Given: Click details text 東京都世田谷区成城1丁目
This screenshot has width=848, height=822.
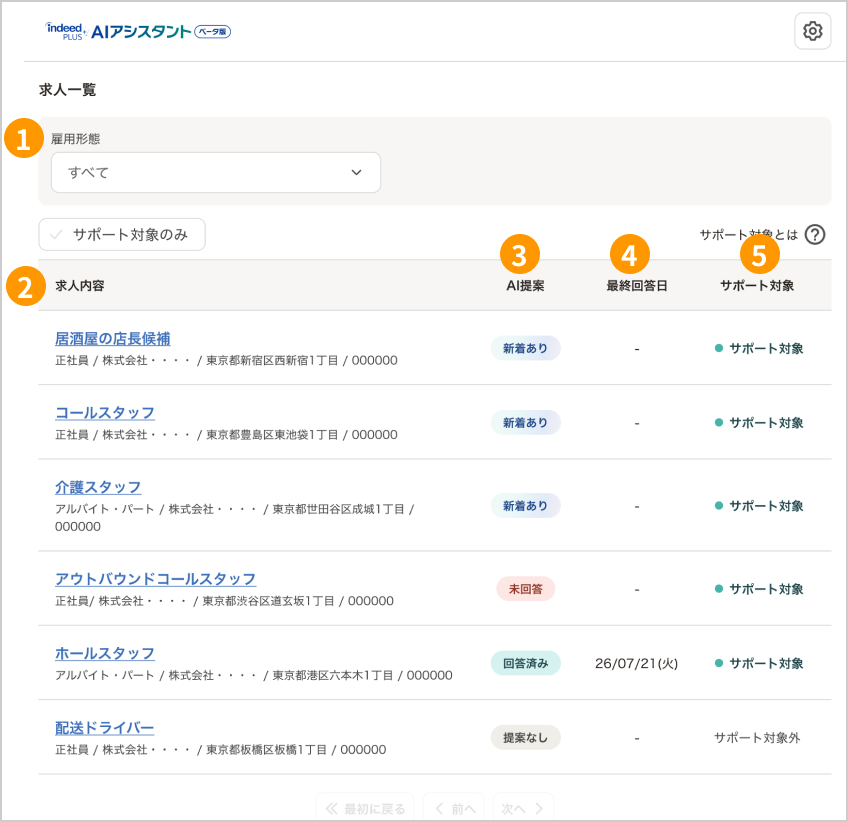Looking at the screenshot, I should coord(338,509).
